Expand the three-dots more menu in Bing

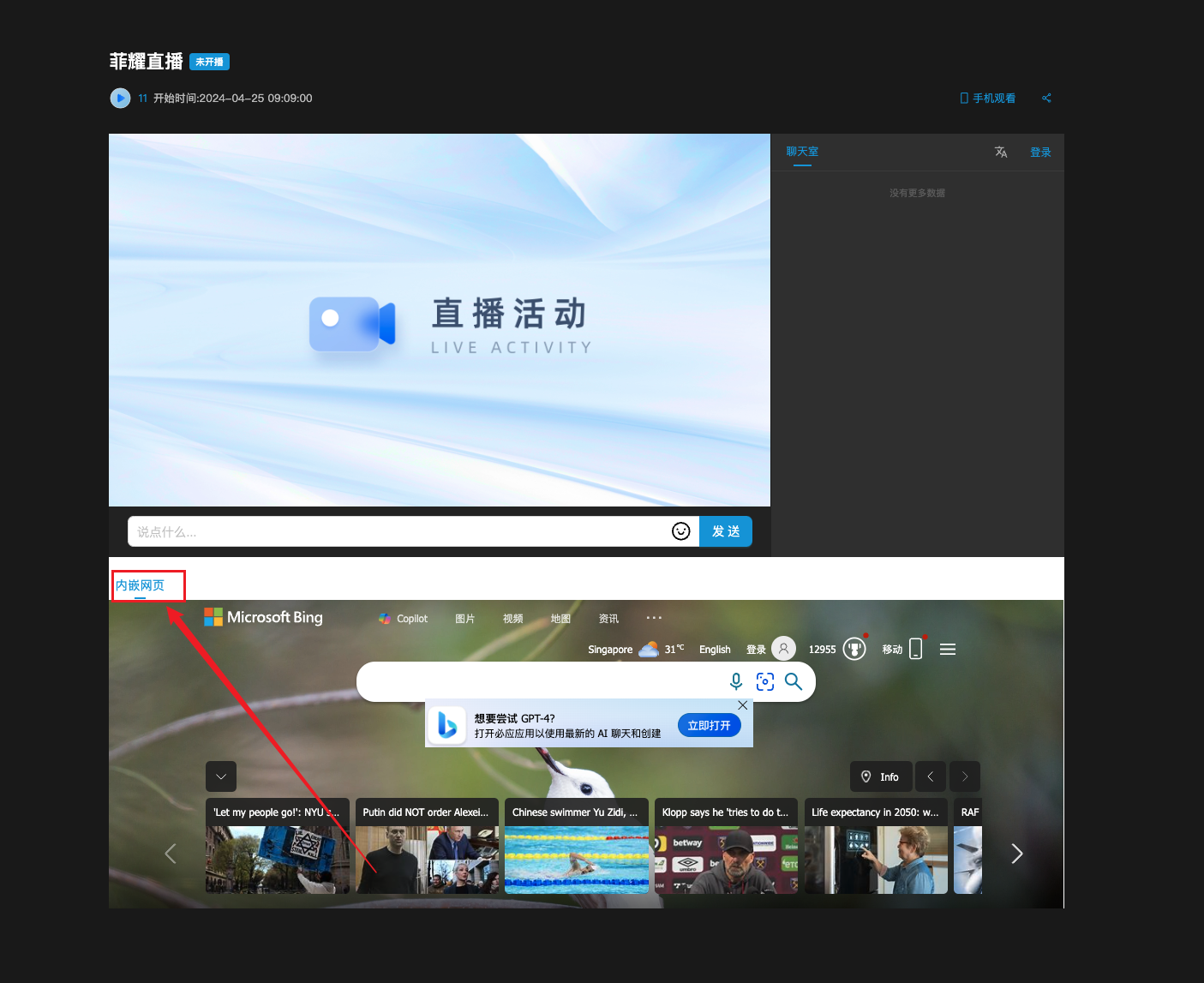(x=654, y=618)
